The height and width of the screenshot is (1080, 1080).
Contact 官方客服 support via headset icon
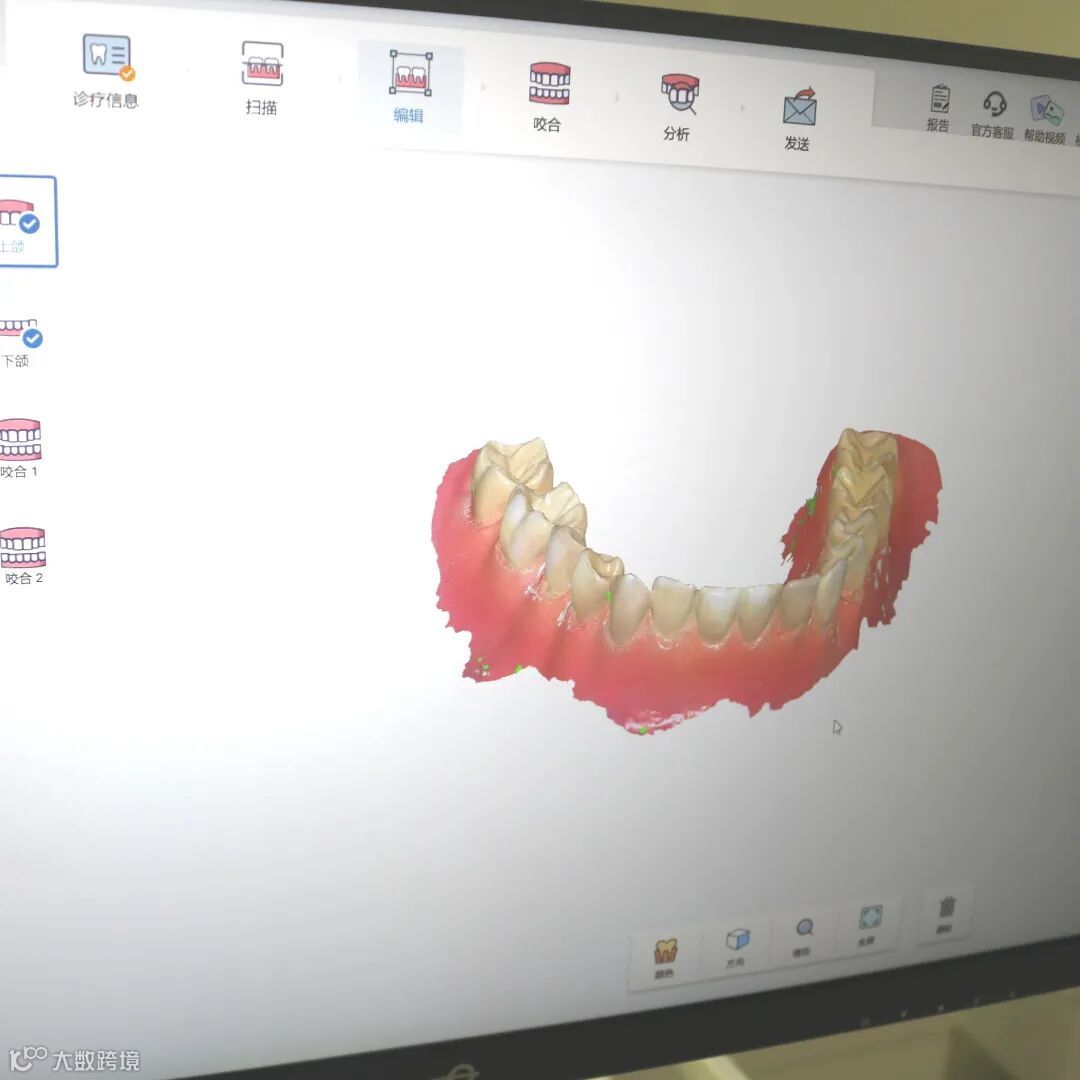[993, 114]
